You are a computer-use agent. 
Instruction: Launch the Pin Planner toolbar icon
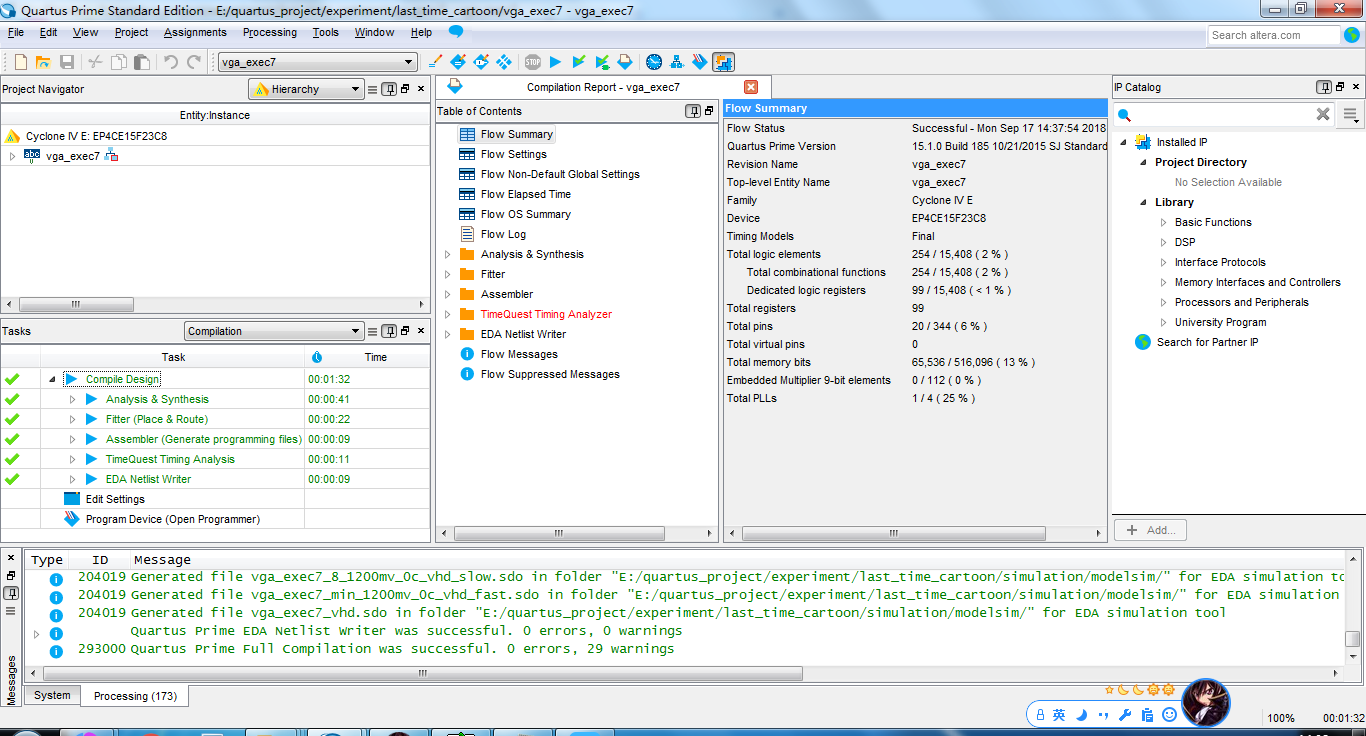(x=481, y=62)
